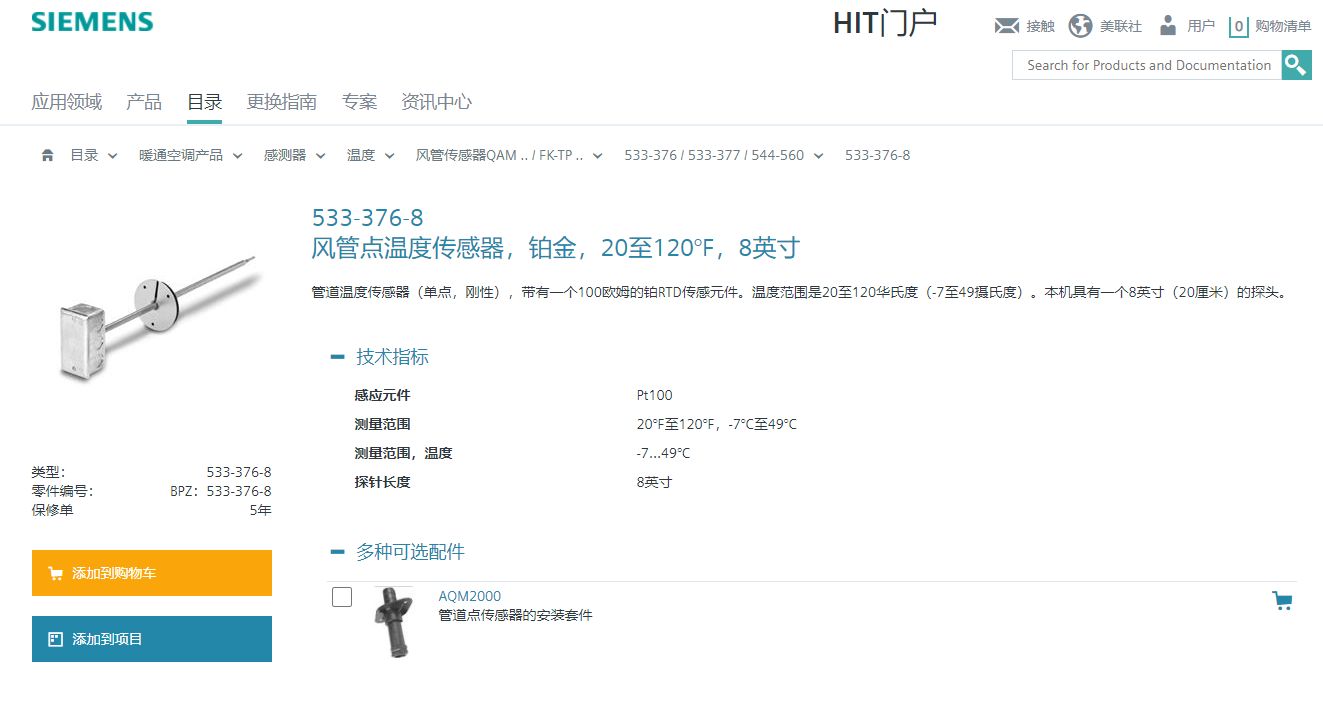Click the Siemens logo
1323x714 pixels.
click(92, 22)
